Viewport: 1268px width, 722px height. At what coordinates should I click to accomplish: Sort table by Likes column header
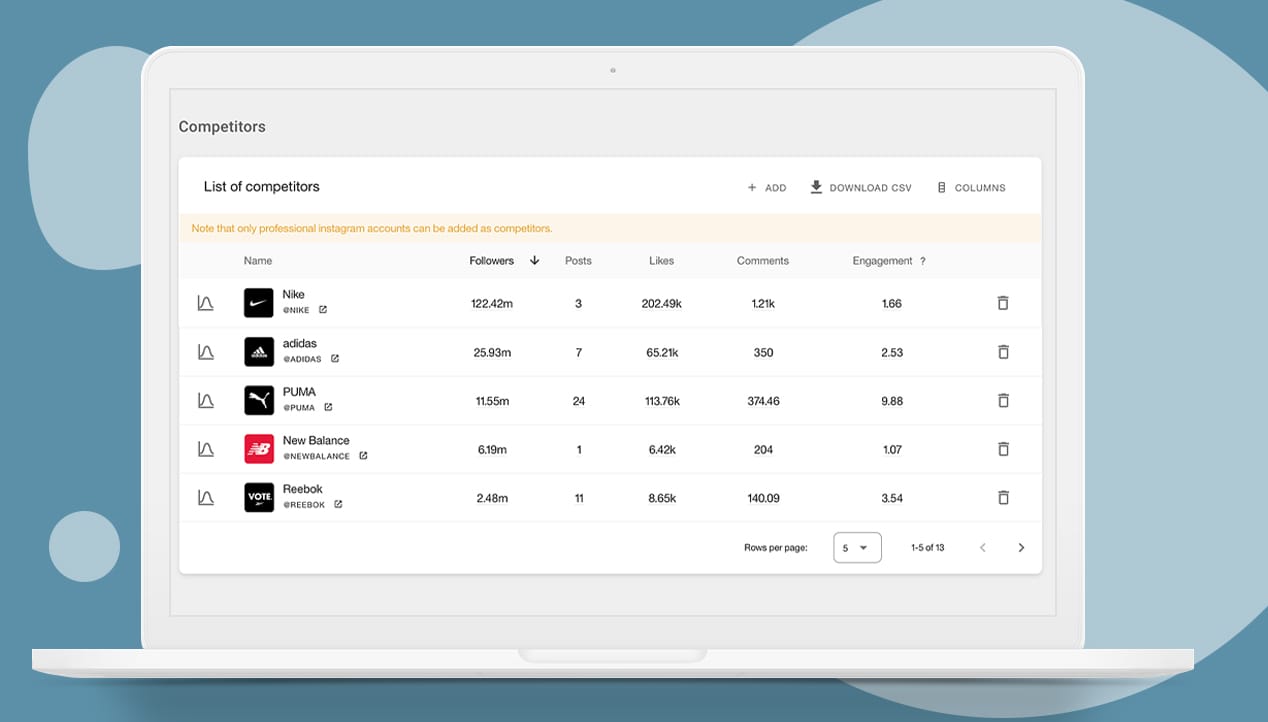click(661, 261)
